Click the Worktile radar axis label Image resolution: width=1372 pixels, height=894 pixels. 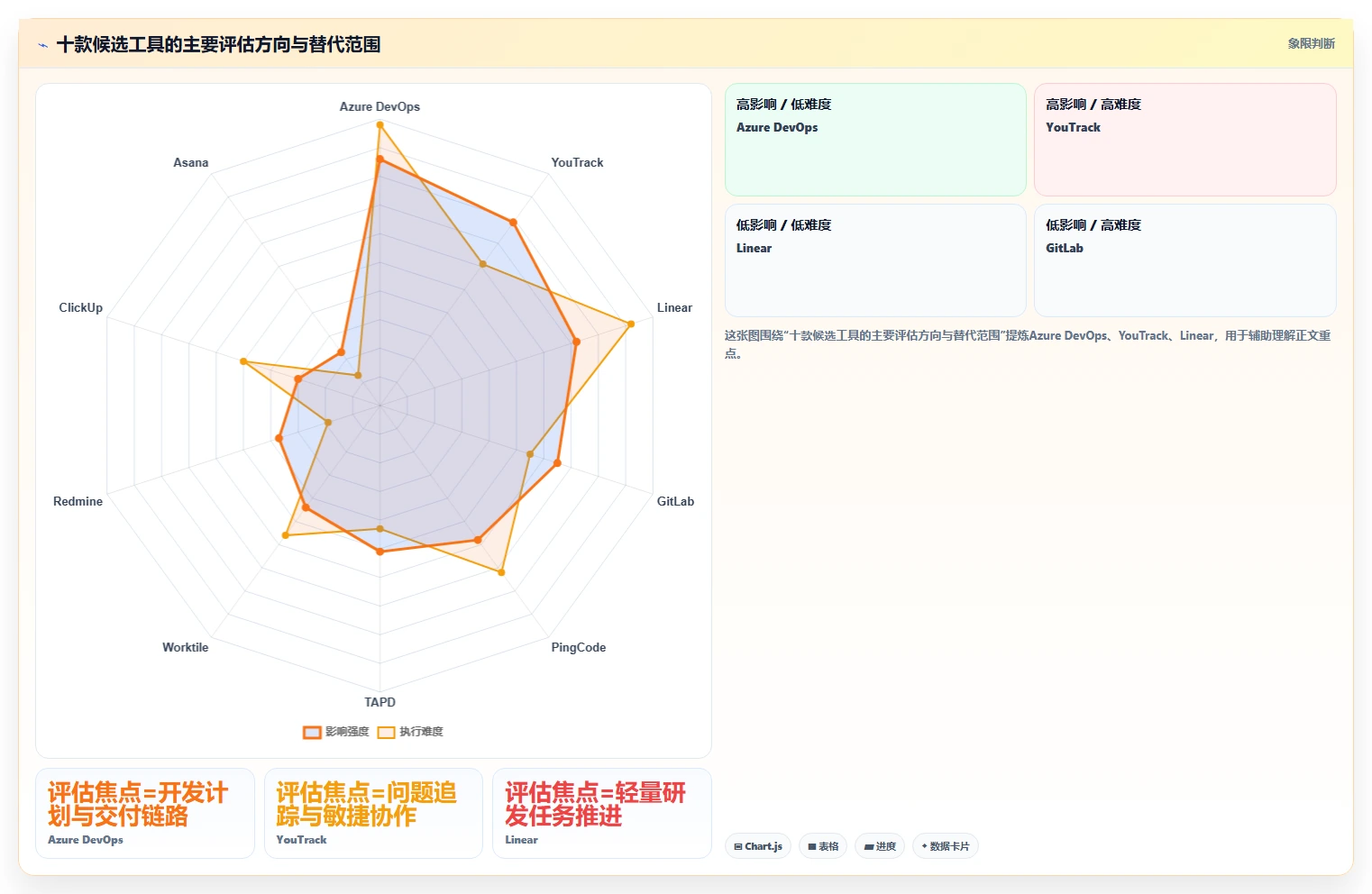point(185,647)
